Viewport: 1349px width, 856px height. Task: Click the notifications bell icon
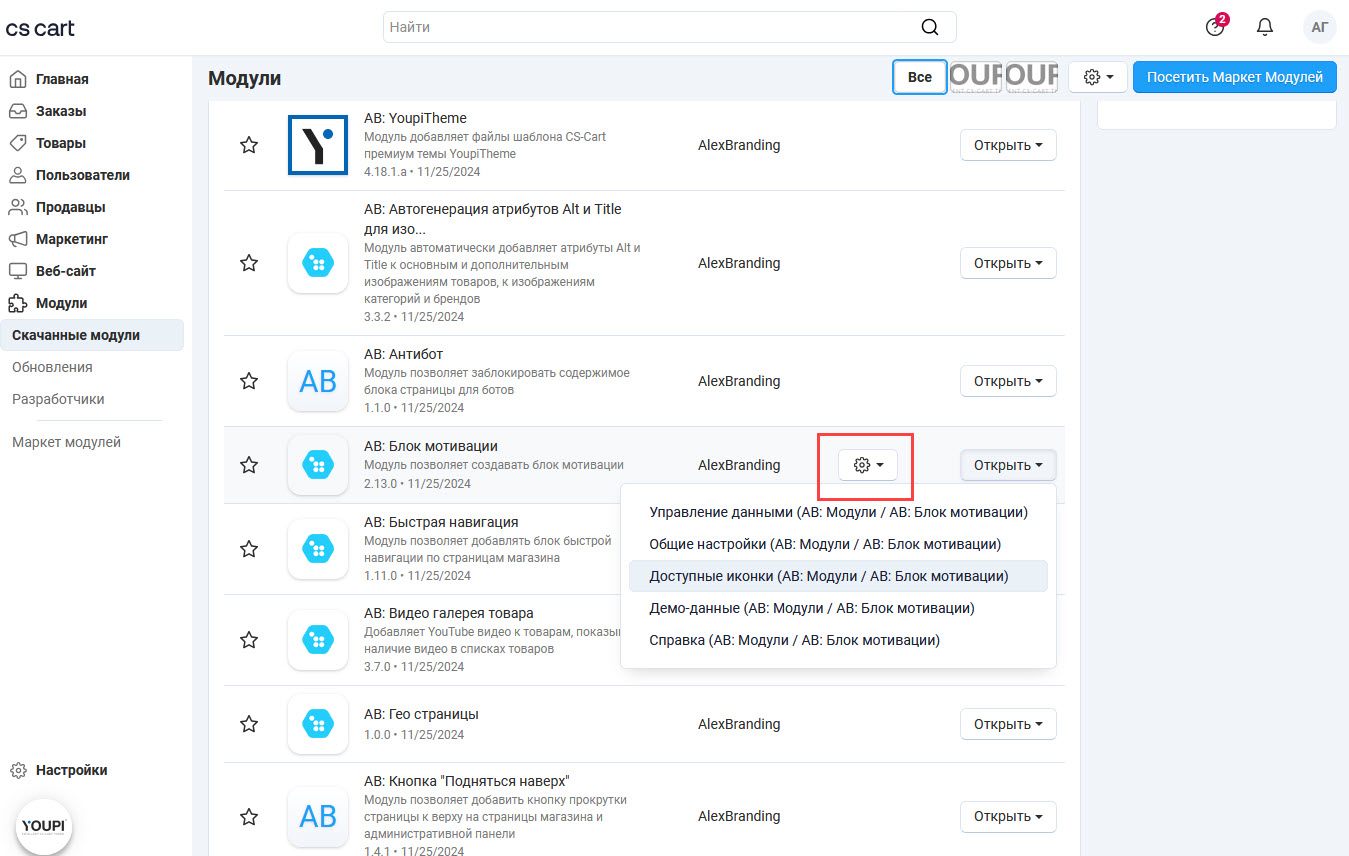(1265, 27)
